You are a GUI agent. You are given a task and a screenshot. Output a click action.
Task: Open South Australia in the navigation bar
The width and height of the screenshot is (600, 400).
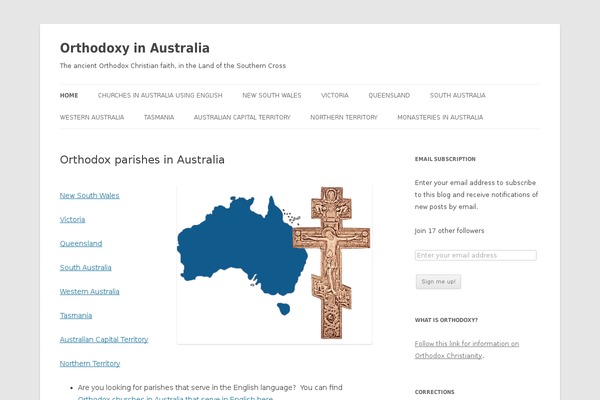(458, 95)
